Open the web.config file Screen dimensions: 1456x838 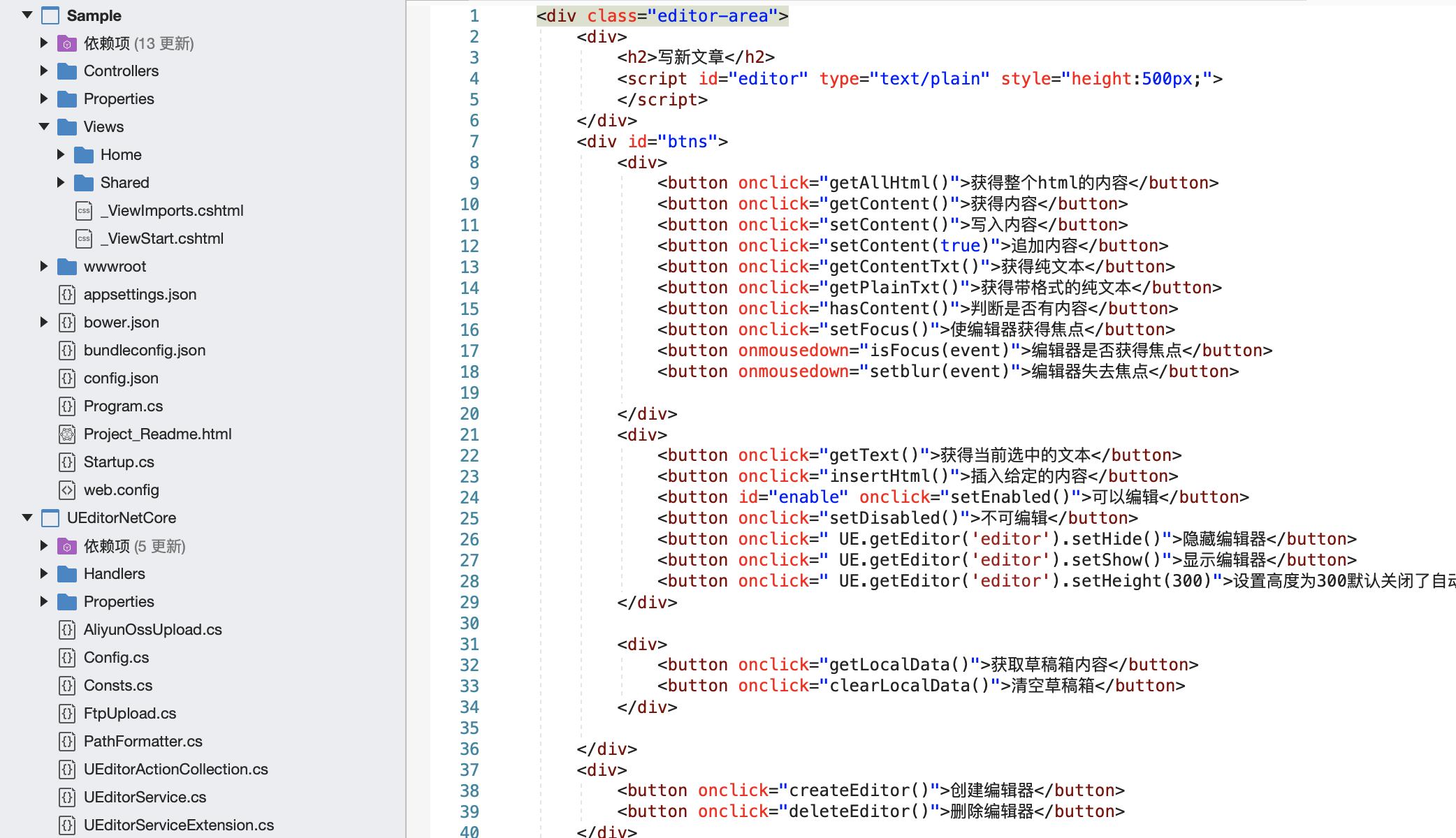coord(122,490)
